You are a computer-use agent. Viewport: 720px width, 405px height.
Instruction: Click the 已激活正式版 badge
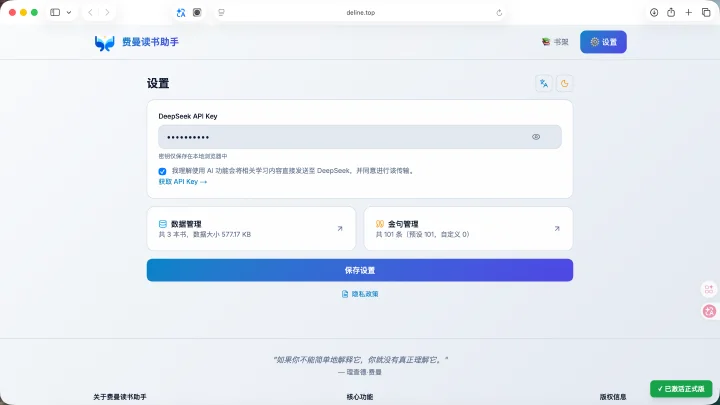[x=681, y=389]
